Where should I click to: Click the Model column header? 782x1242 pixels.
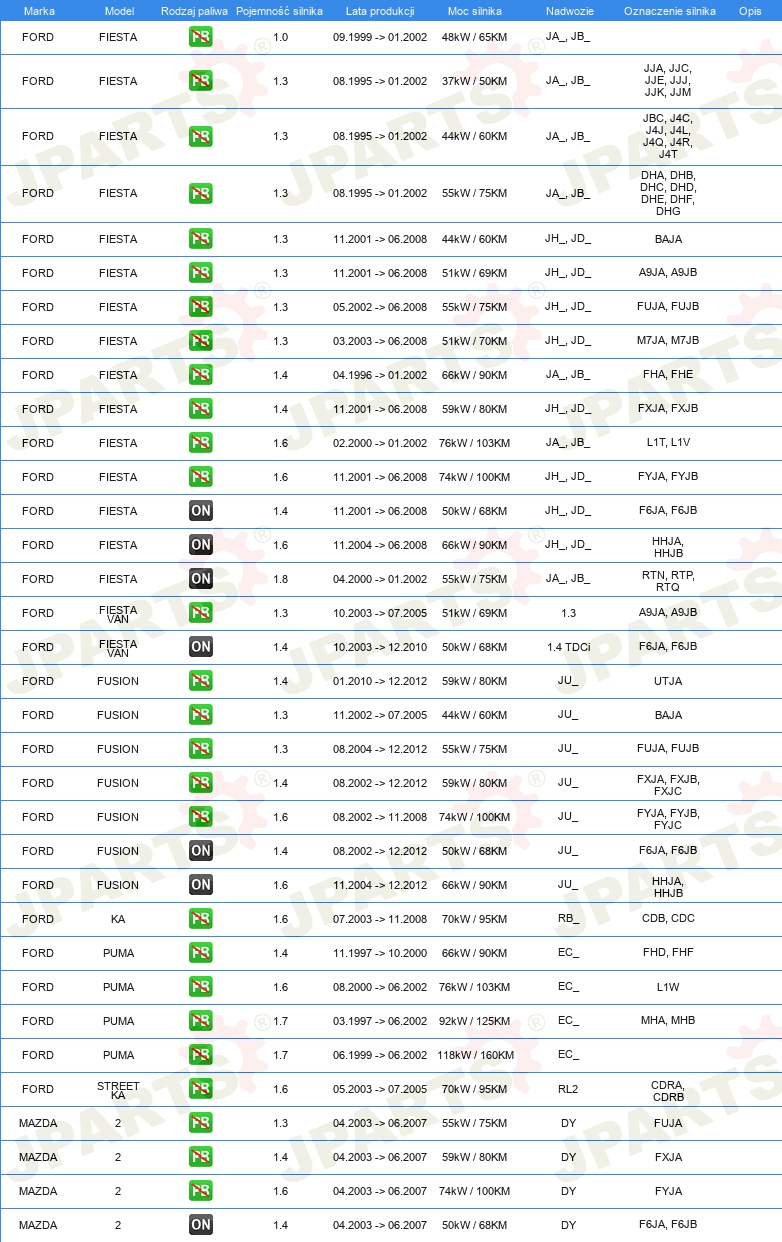[119, 10]
